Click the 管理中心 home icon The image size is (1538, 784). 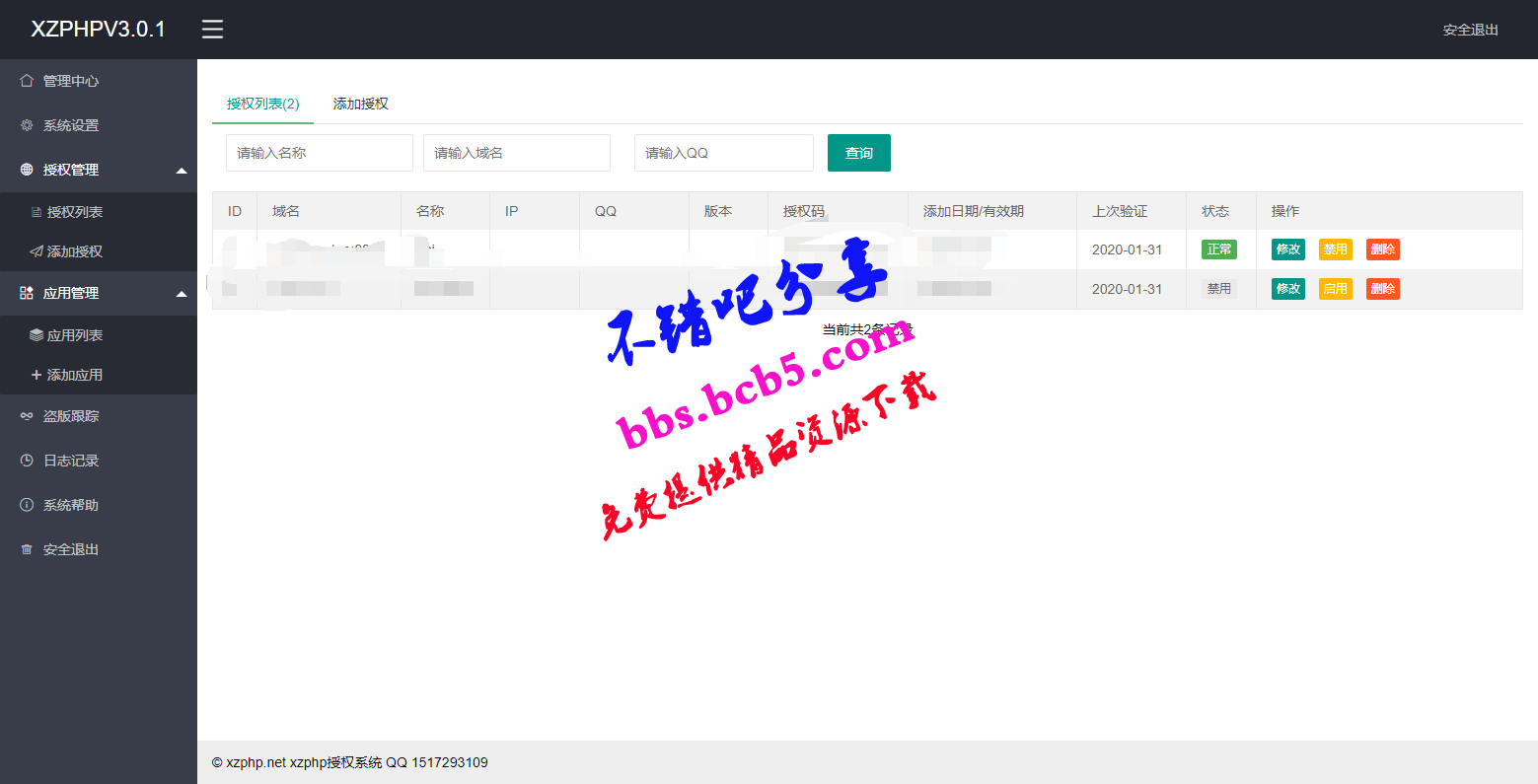tap(27, 81)
